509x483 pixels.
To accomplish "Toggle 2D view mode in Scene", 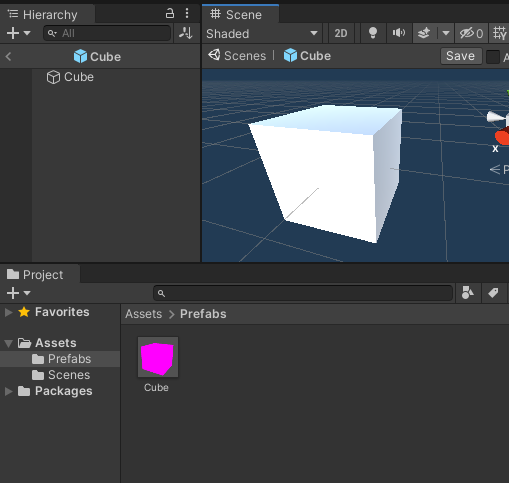I will click(341, 33).
